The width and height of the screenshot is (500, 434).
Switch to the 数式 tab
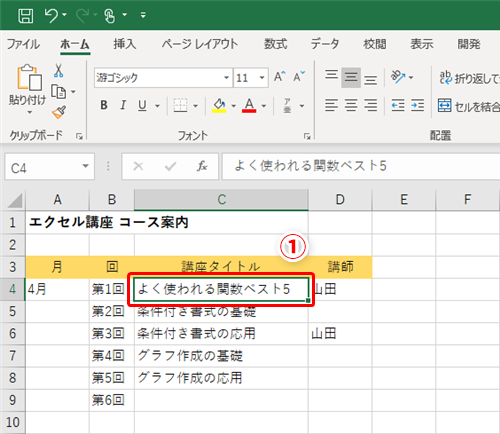[x=276, y=44]
